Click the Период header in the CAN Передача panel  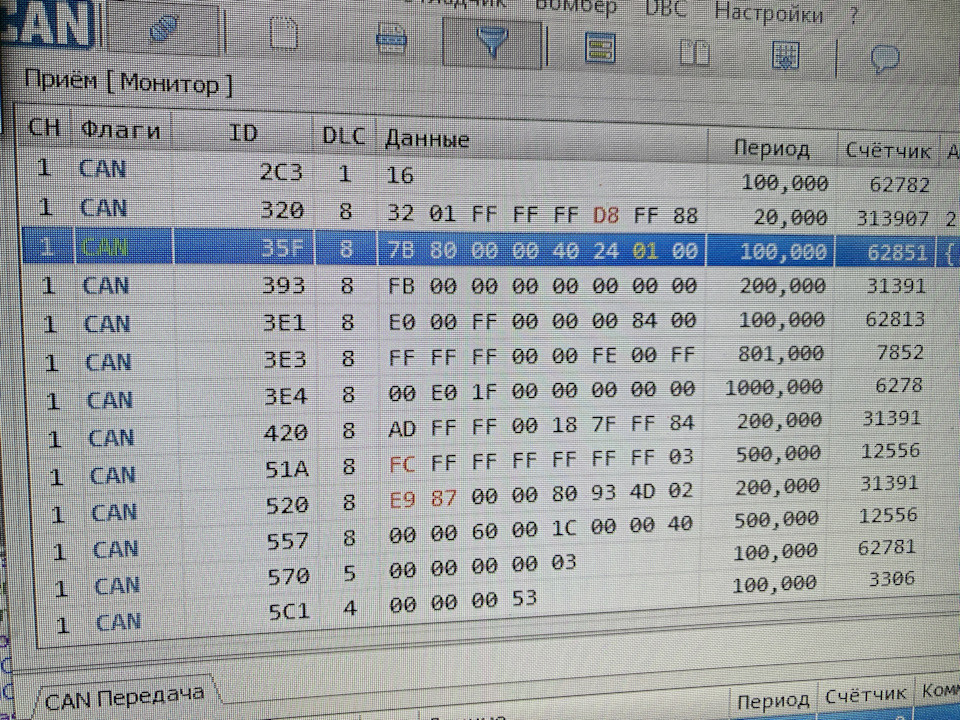point(773,700)
